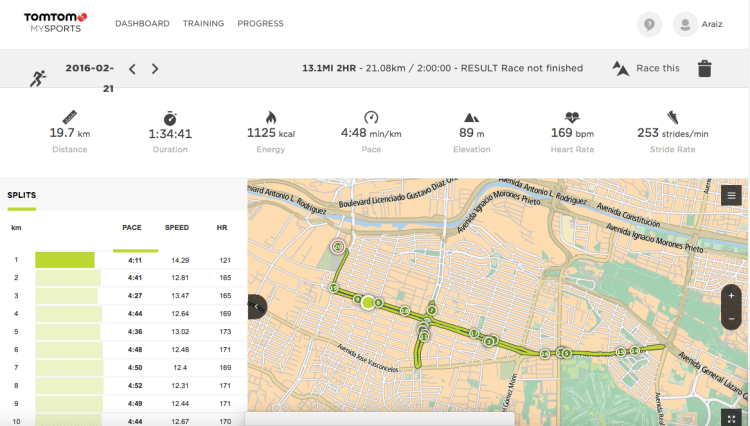
Task: Click kilometer marker 17 on map
Action: (x=474, y=333)
